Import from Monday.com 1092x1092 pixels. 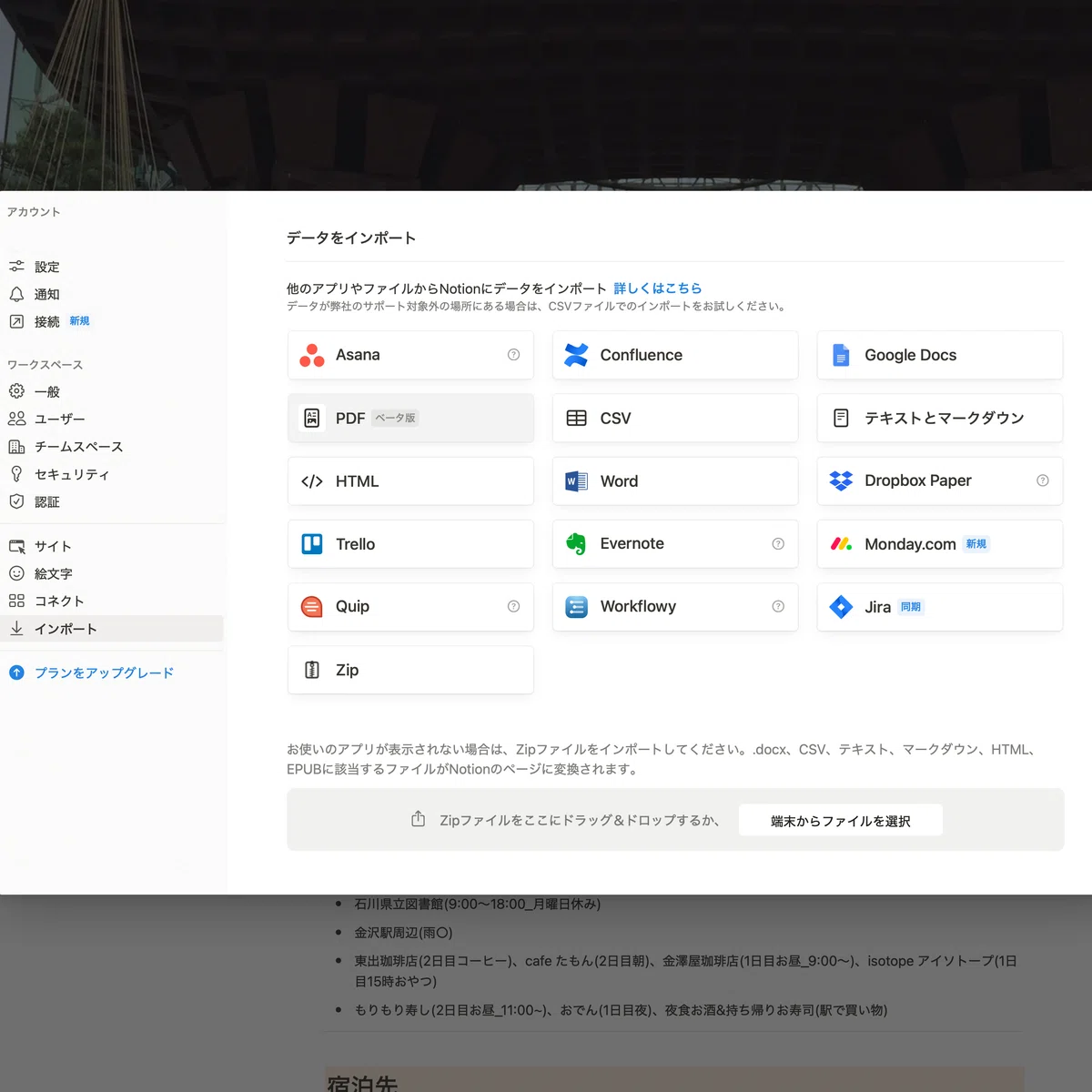pyautogui.click(x=940, y=544)
